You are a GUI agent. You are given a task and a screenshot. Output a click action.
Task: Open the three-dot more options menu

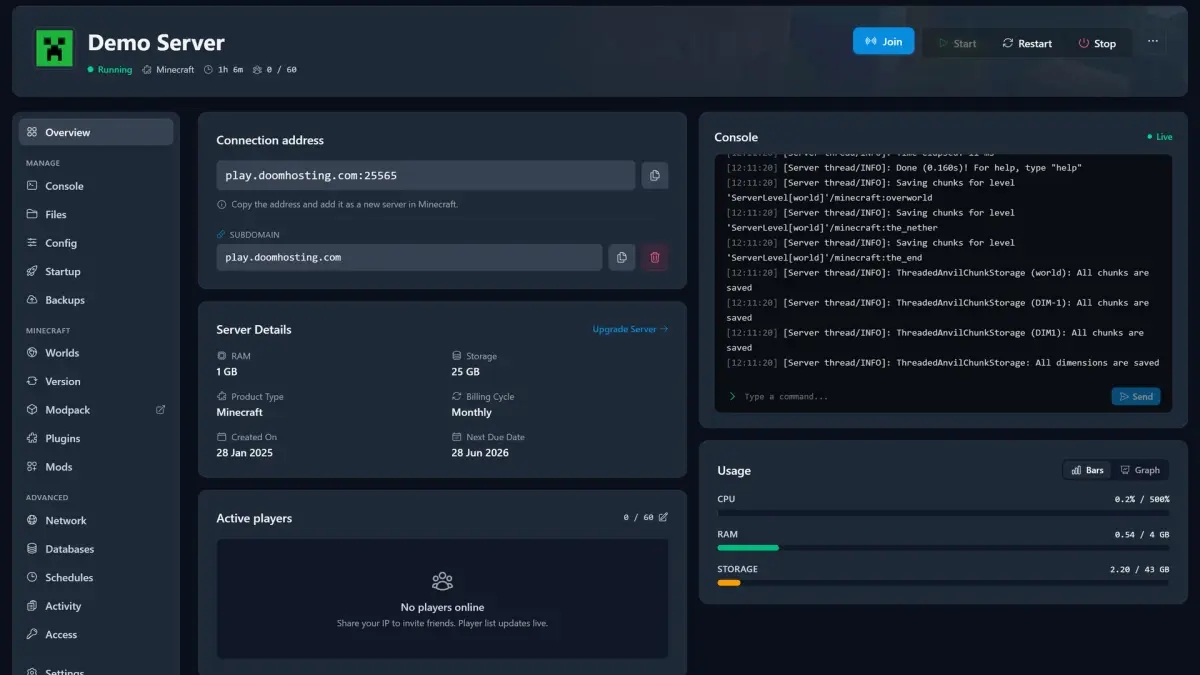tap(1153, 42)
